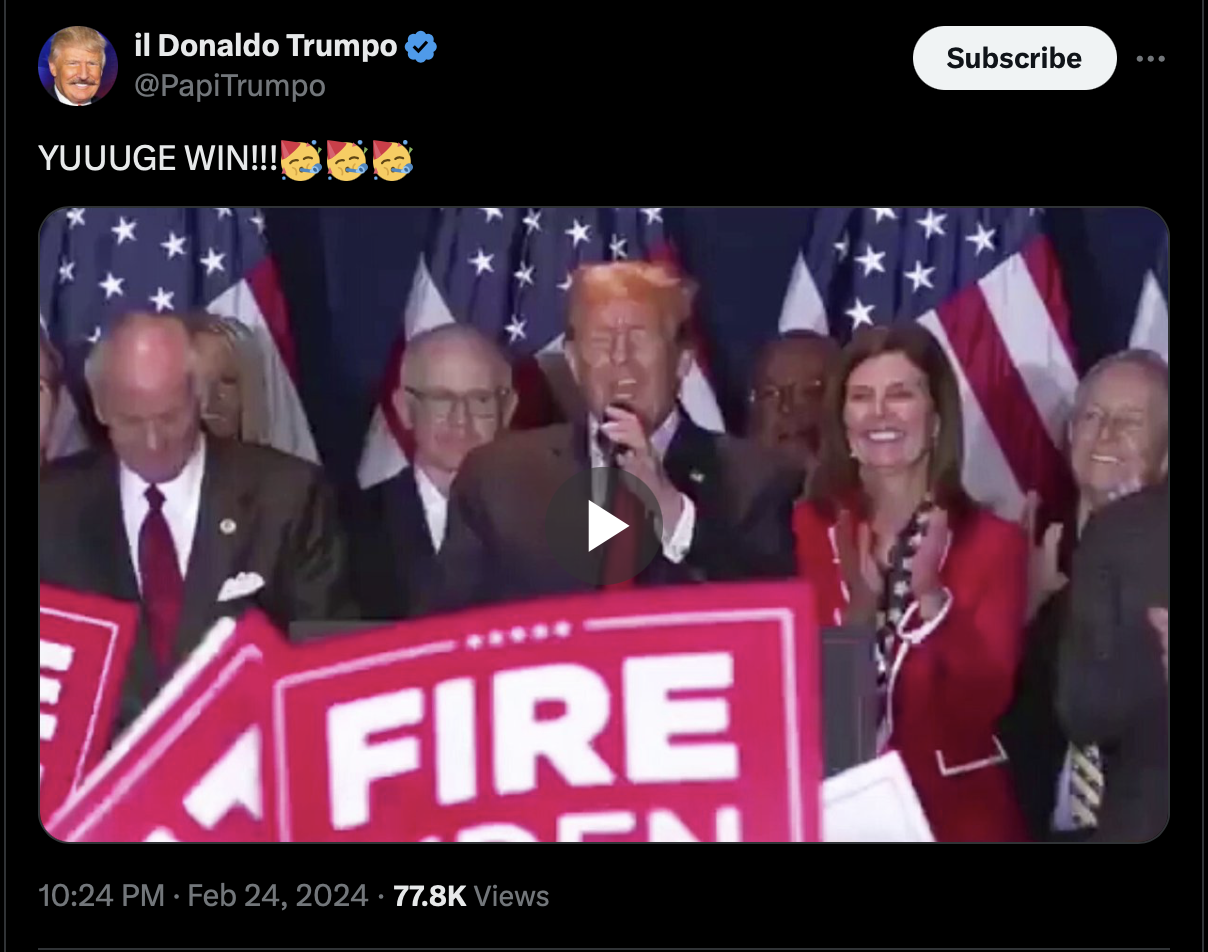Open the 77.8K view count

(430, 896)
